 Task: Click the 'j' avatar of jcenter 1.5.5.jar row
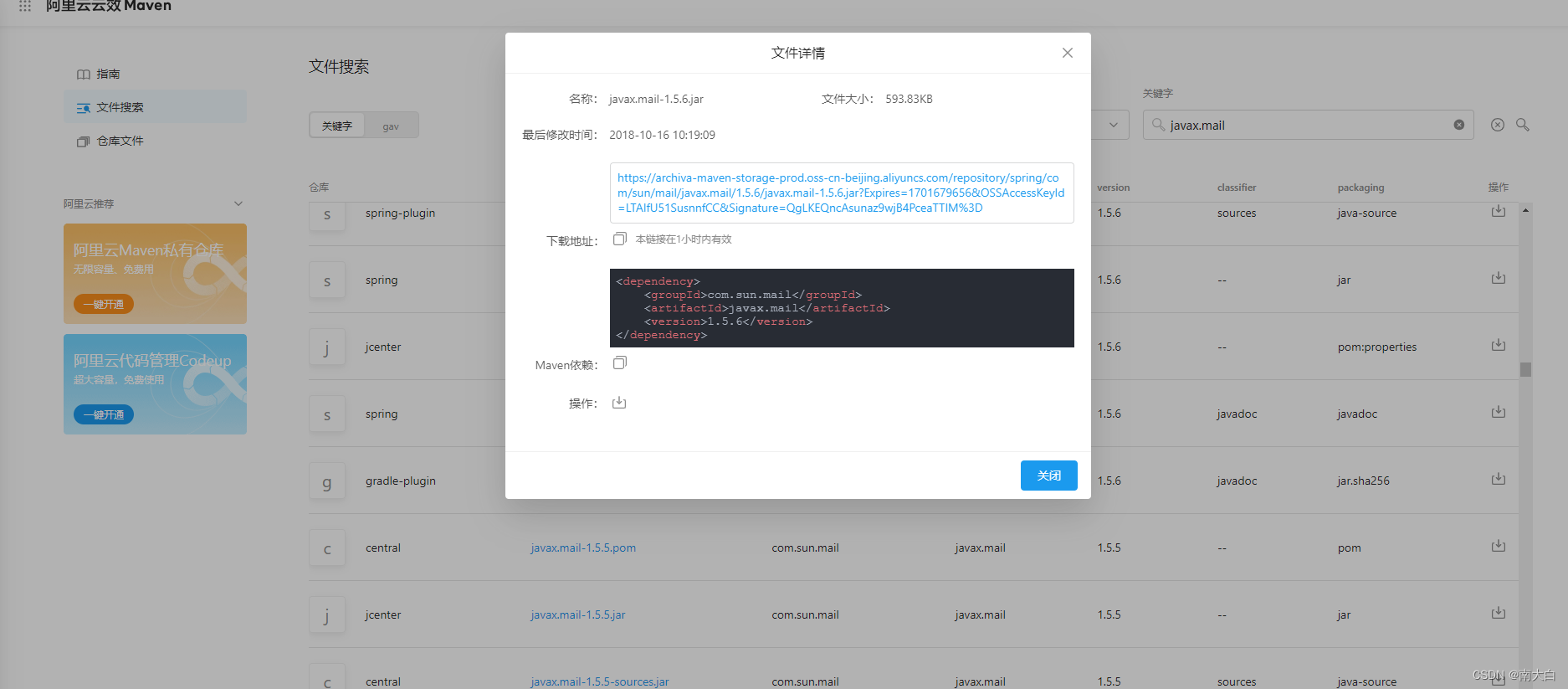pos(327,615)
